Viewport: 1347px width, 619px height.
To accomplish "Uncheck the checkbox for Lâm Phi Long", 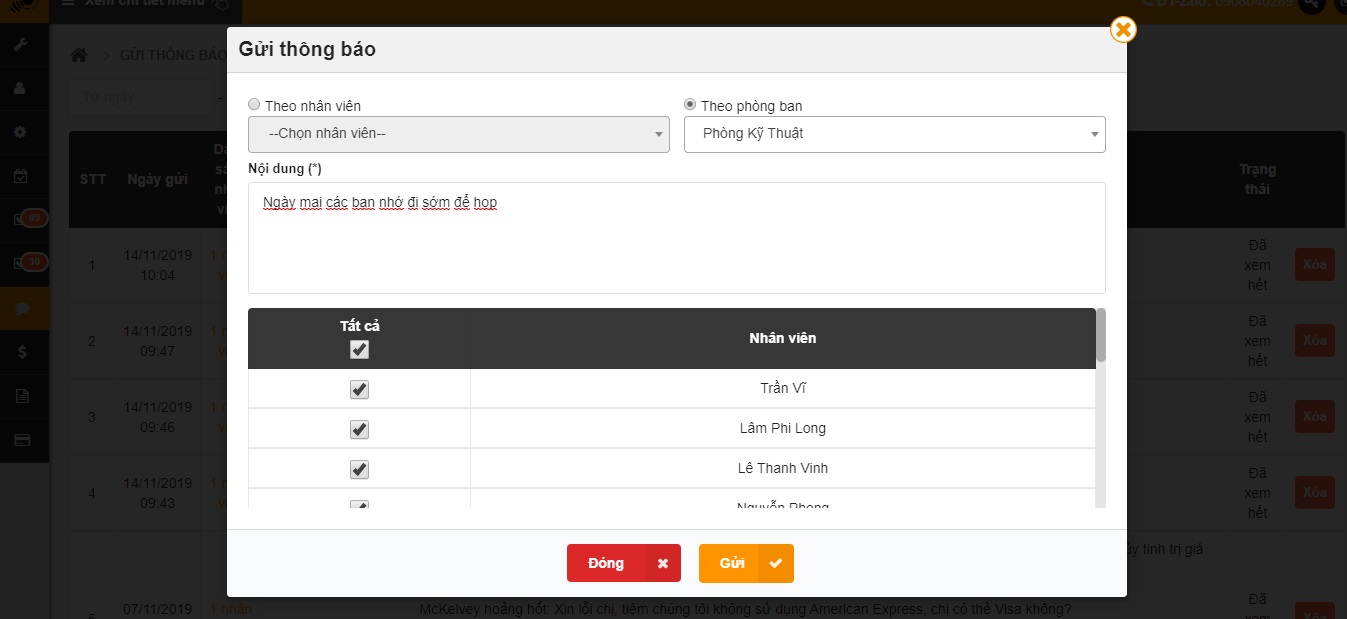I will point(359,429).
